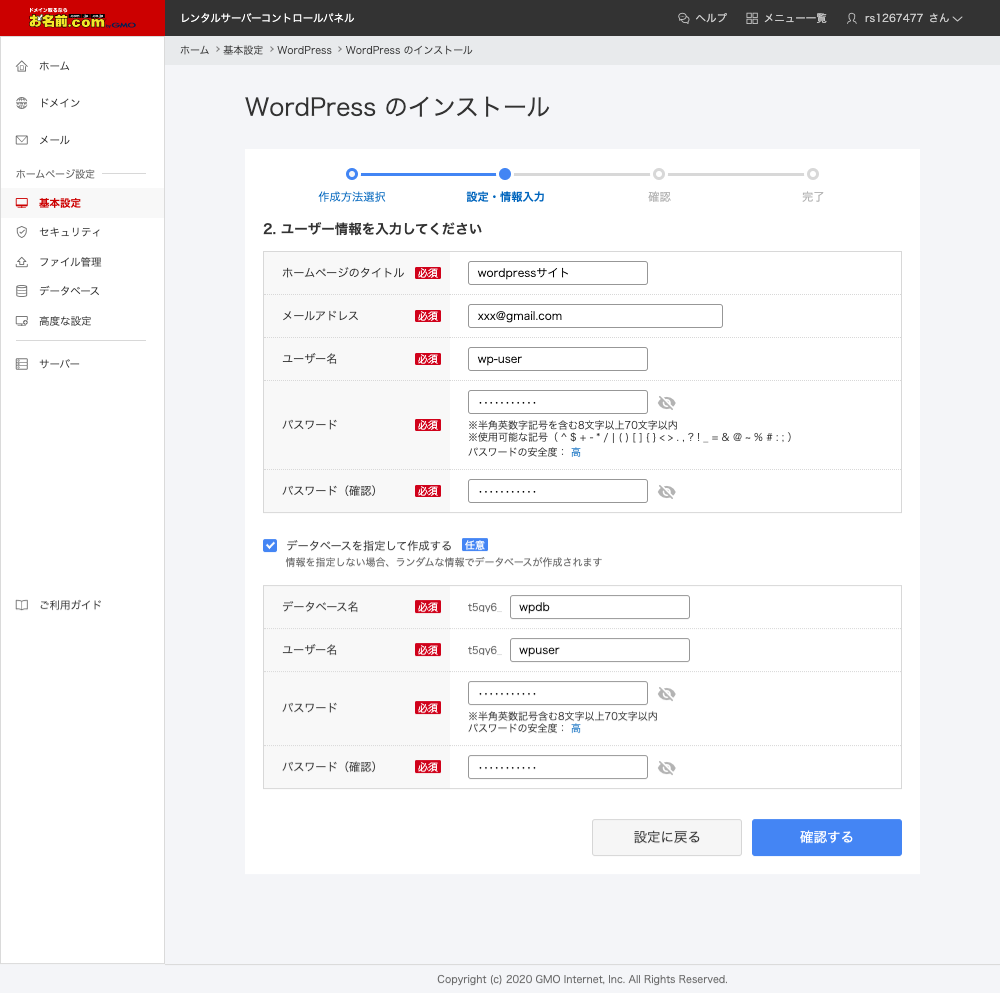Open the メニュー一覧 menu list
The width and height of the screenshot is (1000, 993).
(786, 18)
